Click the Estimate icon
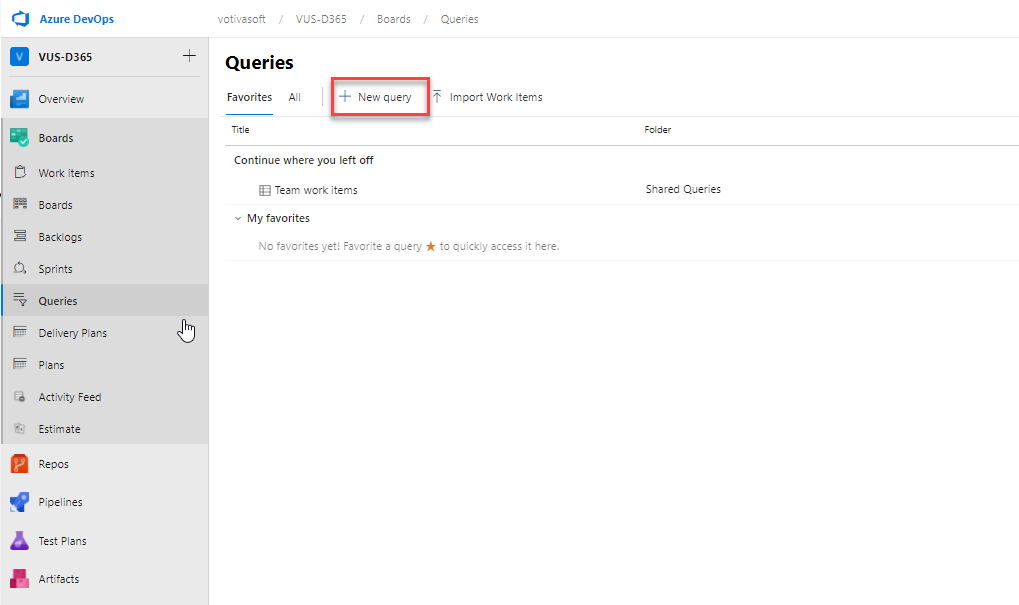The width and height of the screenshot is (1019, 605). [20, 428]
